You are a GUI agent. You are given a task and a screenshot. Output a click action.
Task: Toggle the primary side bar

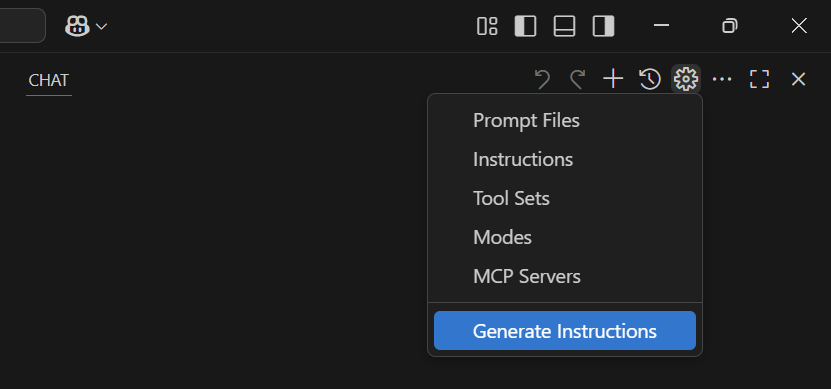pos(525,26)
